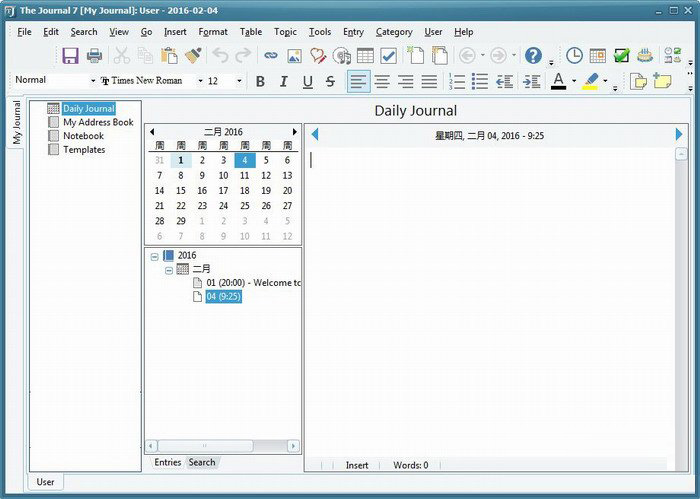Toggle align right
This screenshot has width=700, height=499.
point(405,82)
